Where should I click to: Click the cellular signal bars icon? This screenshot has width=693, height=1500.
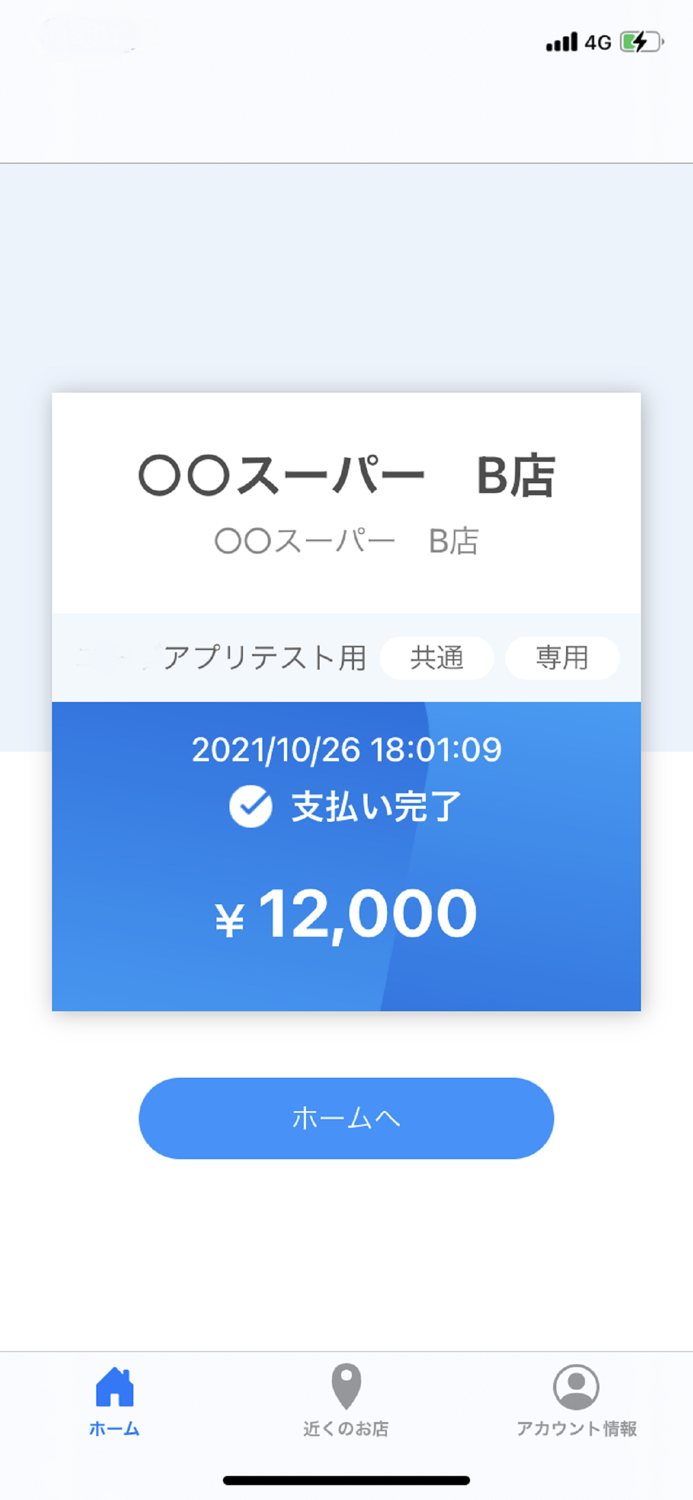(x=562, y=42)
